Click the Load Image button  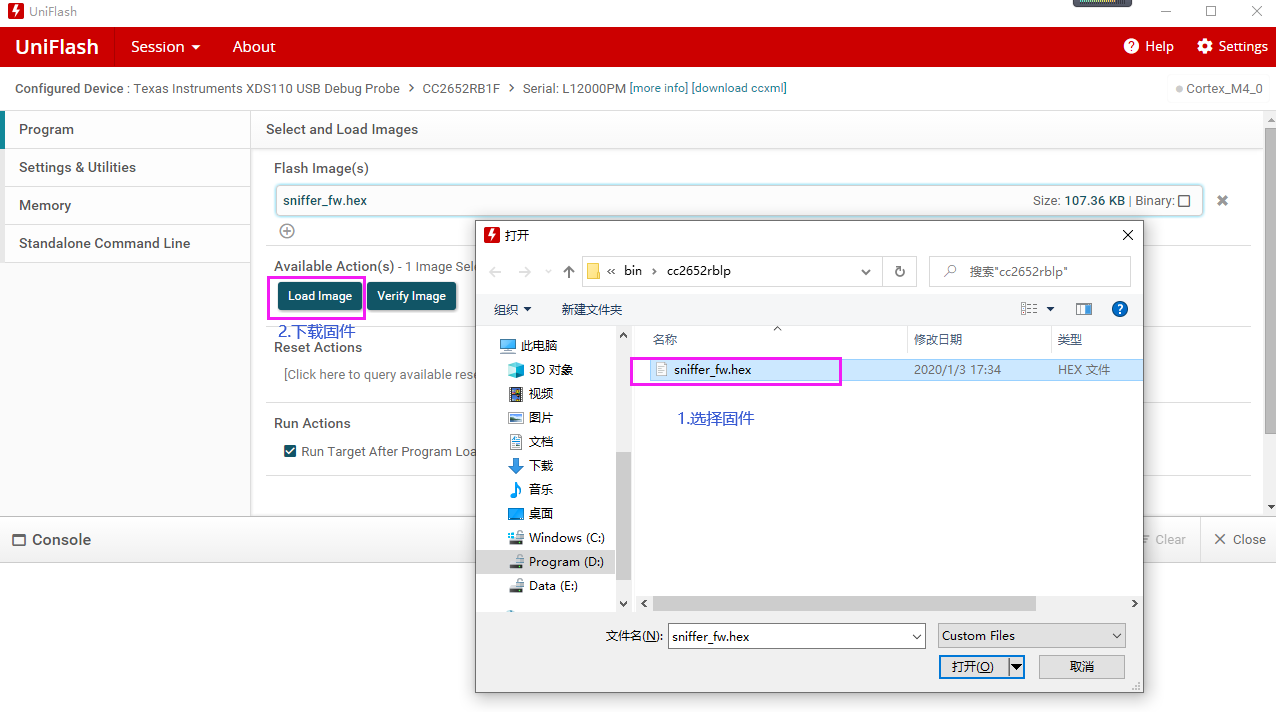[320, 296]
